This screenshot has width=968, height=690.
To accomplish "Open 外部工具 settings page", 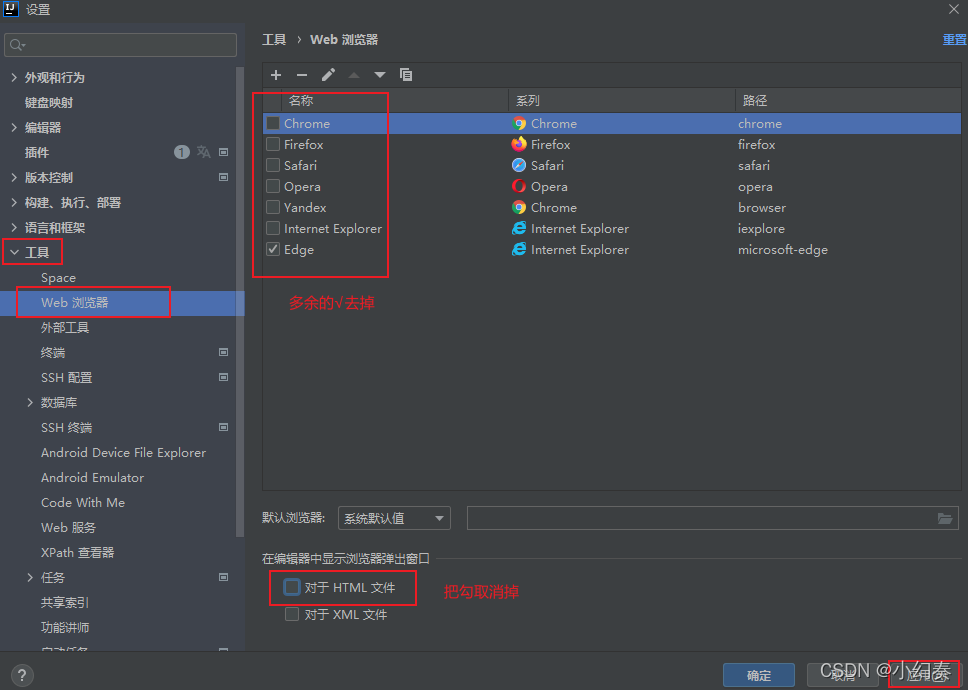I will [65, 327].
